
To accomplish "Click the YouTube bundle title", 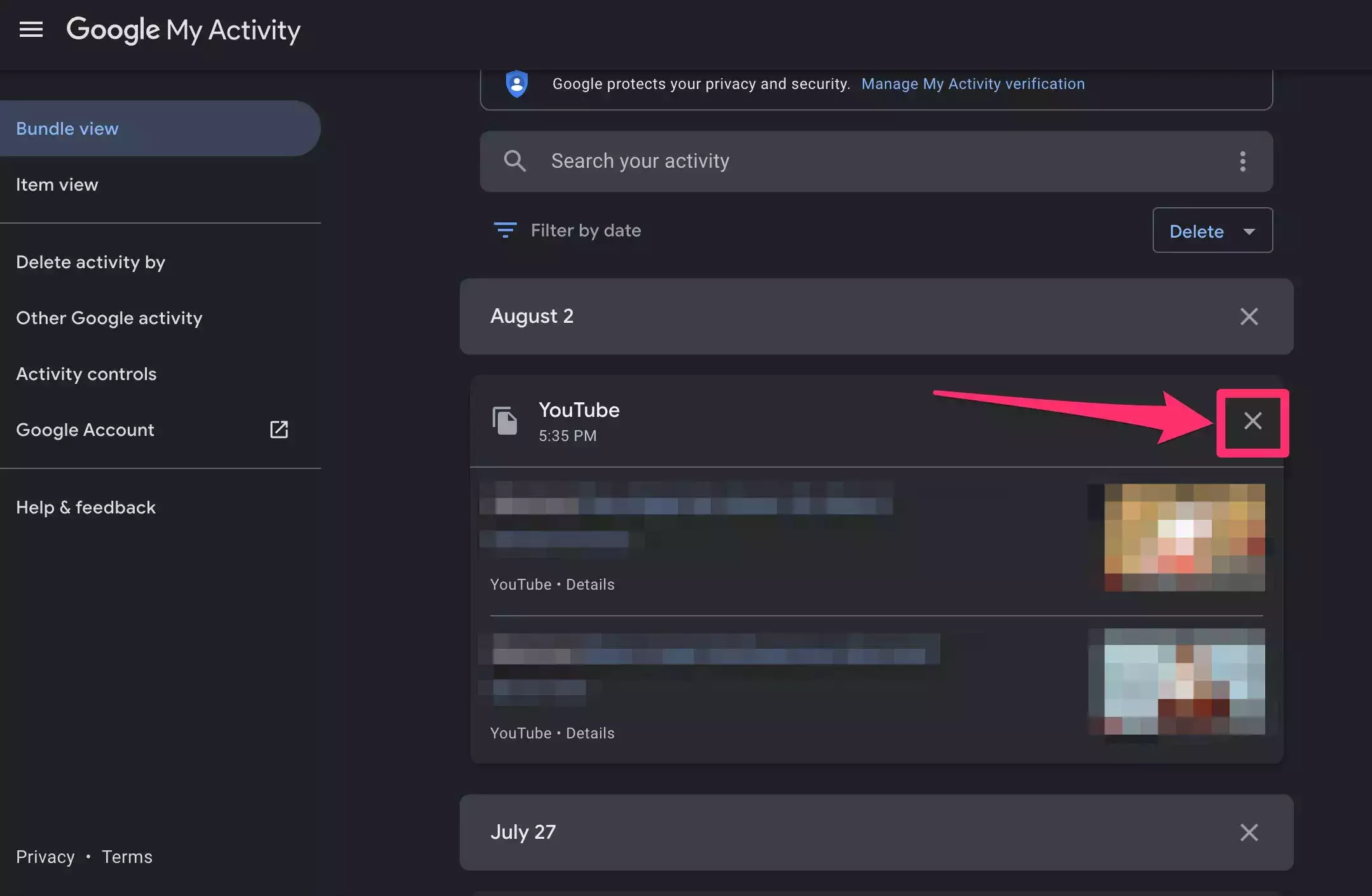I will tap(579, 410).
